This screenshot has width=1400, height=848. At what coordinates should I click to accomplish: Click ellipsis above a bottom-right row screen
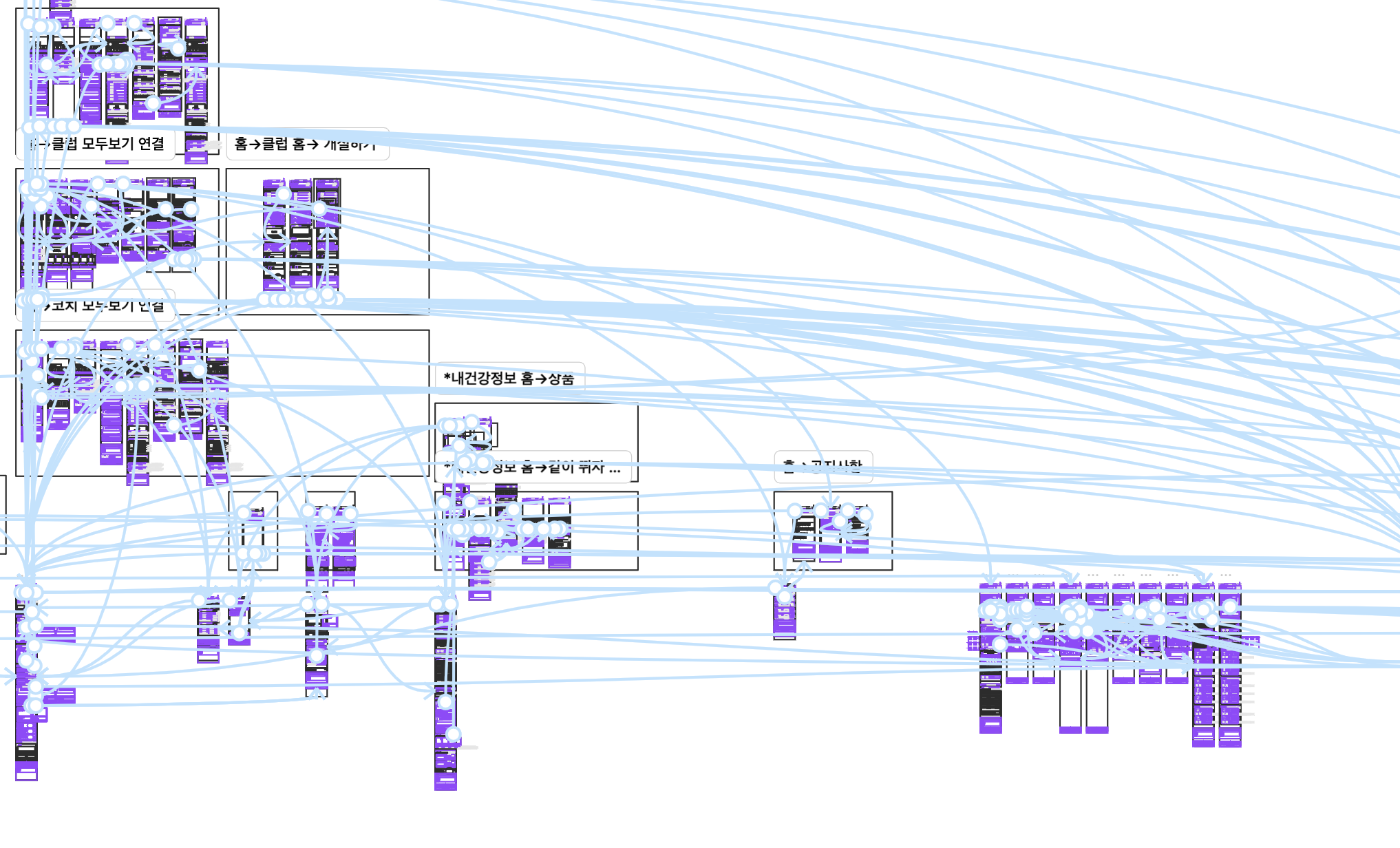tap(1093, 575)
